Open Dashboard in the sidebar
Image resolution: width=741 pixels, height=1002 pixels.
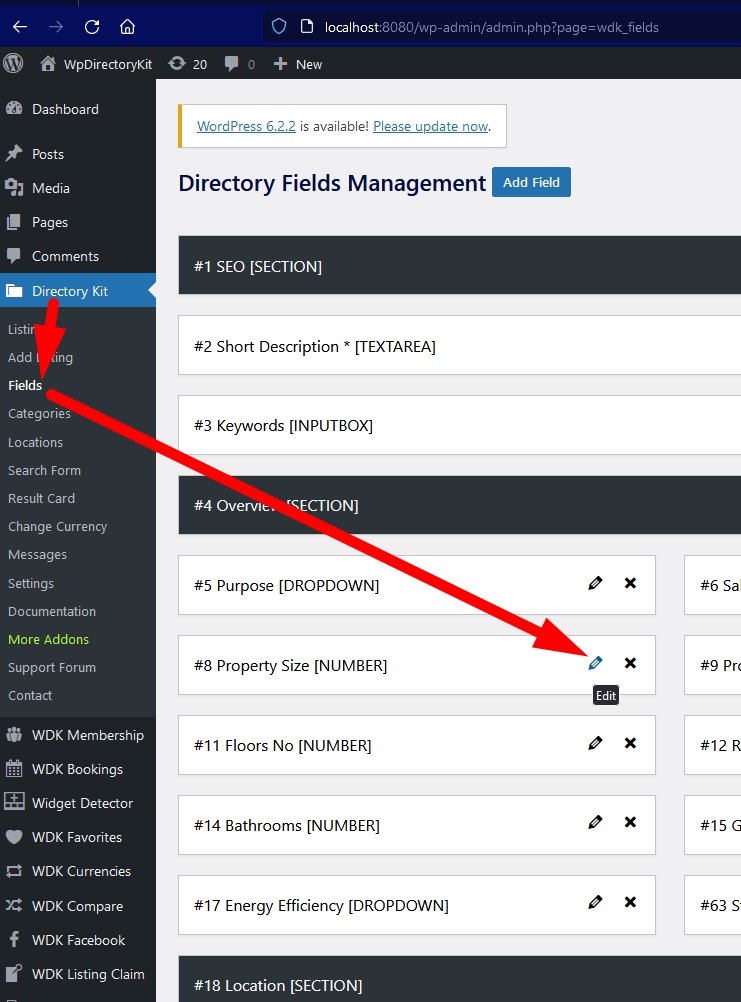click(65, 109)
